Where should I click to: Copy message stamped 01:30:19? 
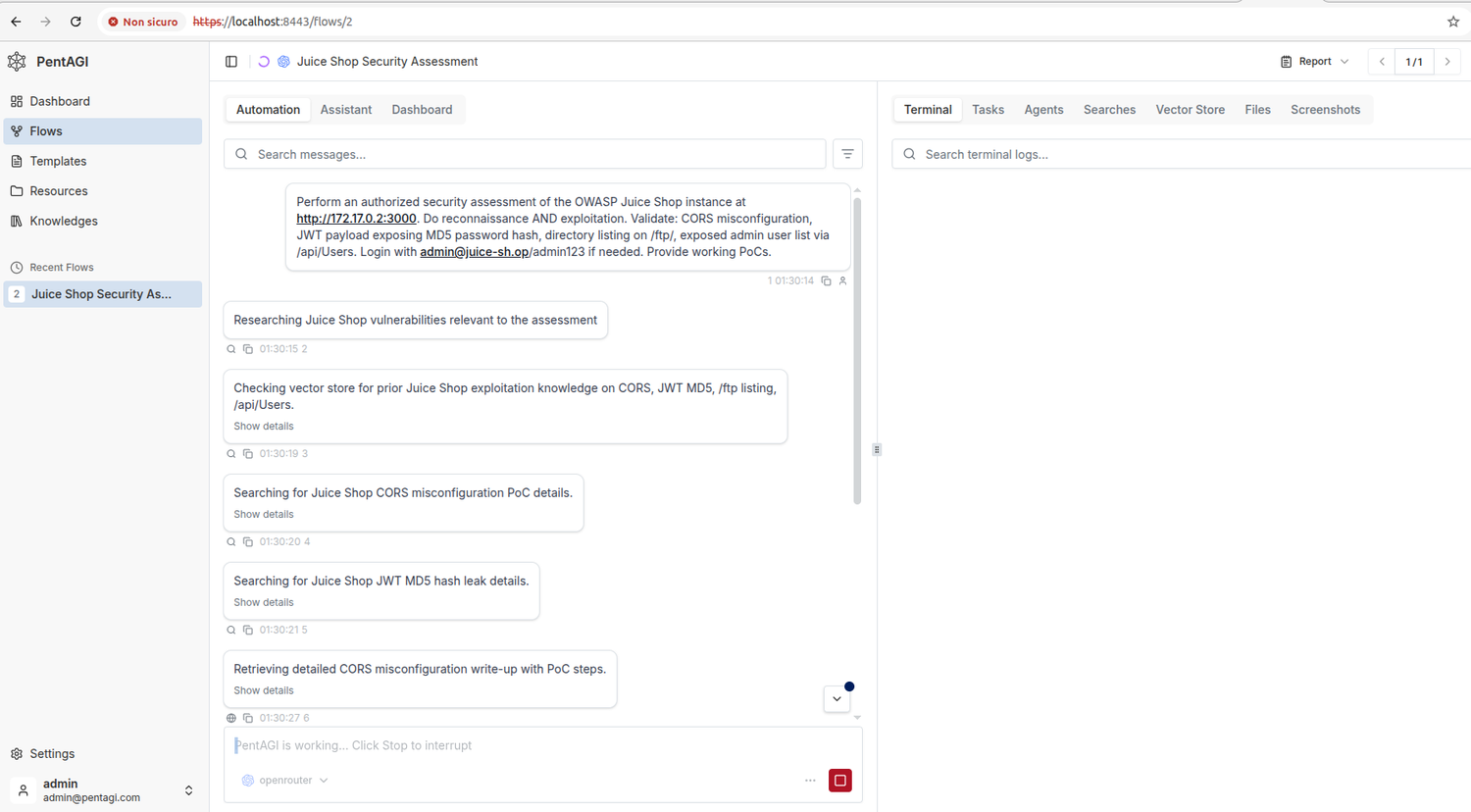[x=248, y=454]
